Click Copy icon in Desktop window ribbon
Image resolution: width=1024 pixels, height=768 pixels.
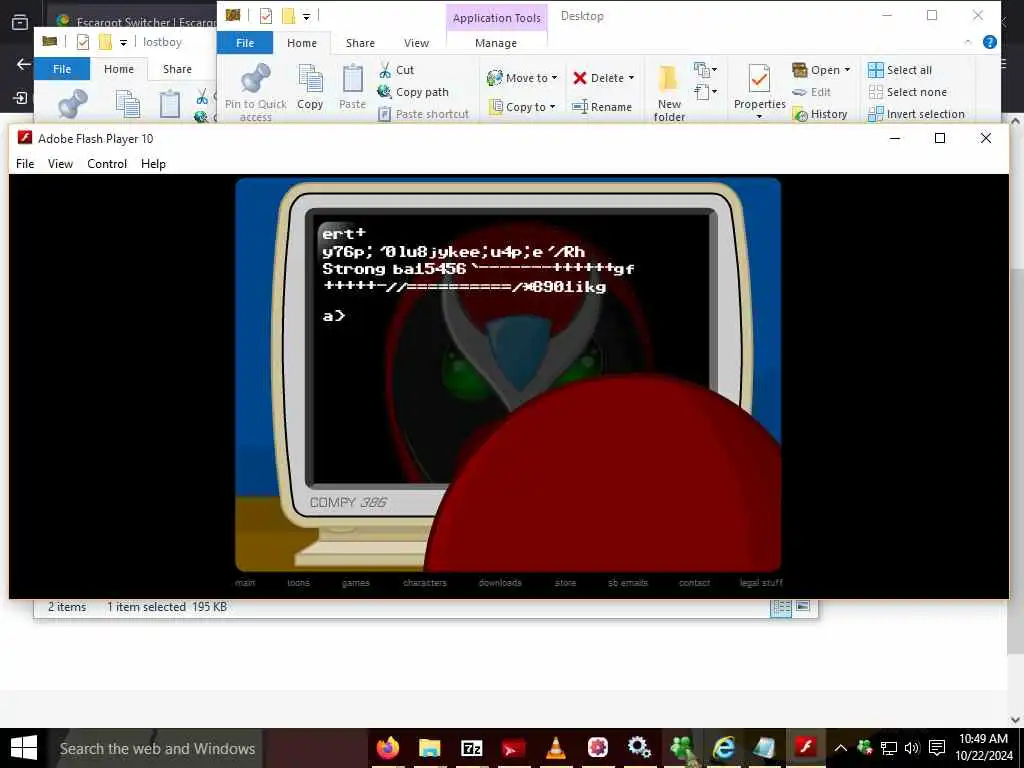(x=310, y=78)
